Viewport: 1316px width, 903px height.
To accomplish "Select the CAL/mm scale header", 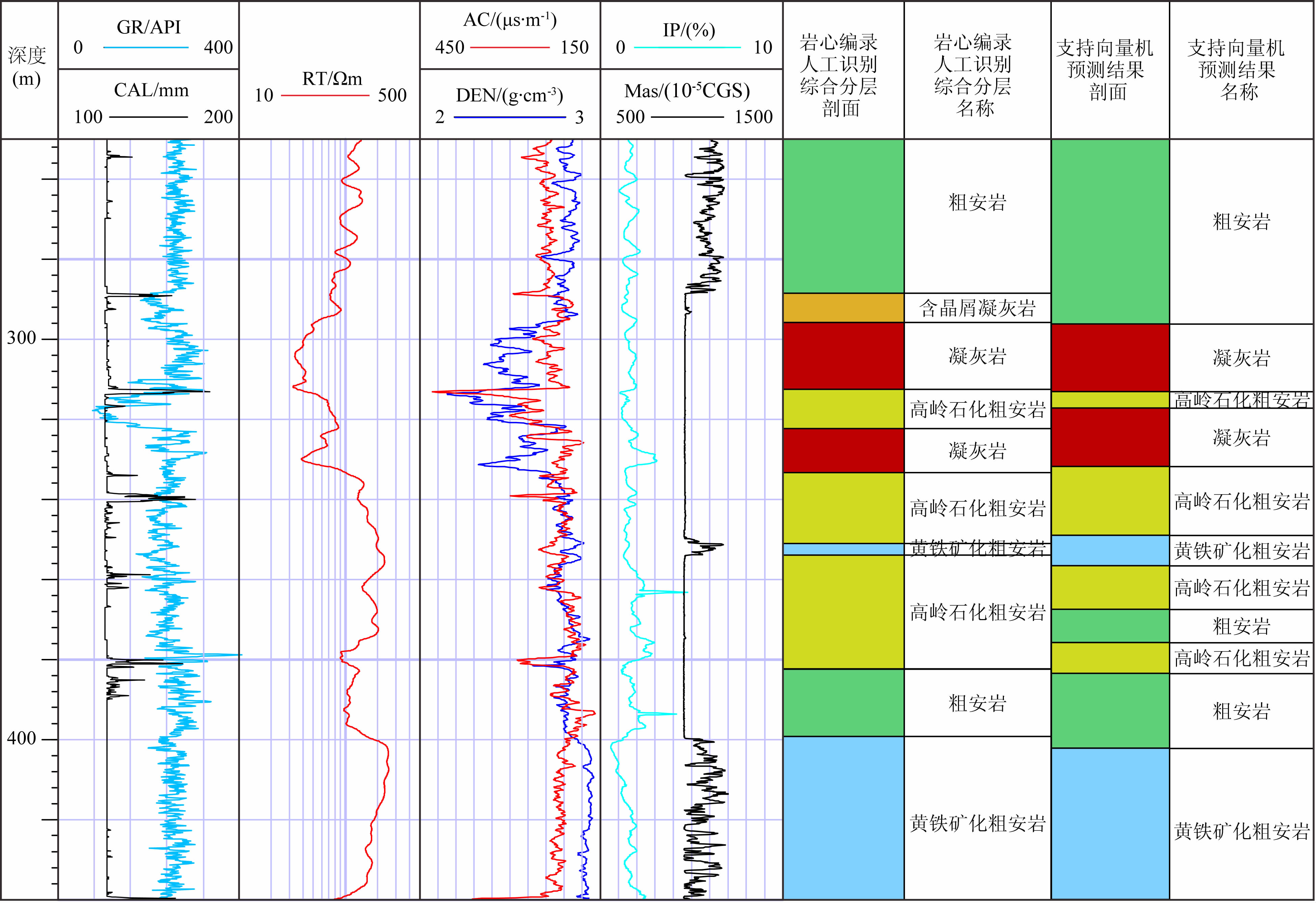I will [151, 90].
